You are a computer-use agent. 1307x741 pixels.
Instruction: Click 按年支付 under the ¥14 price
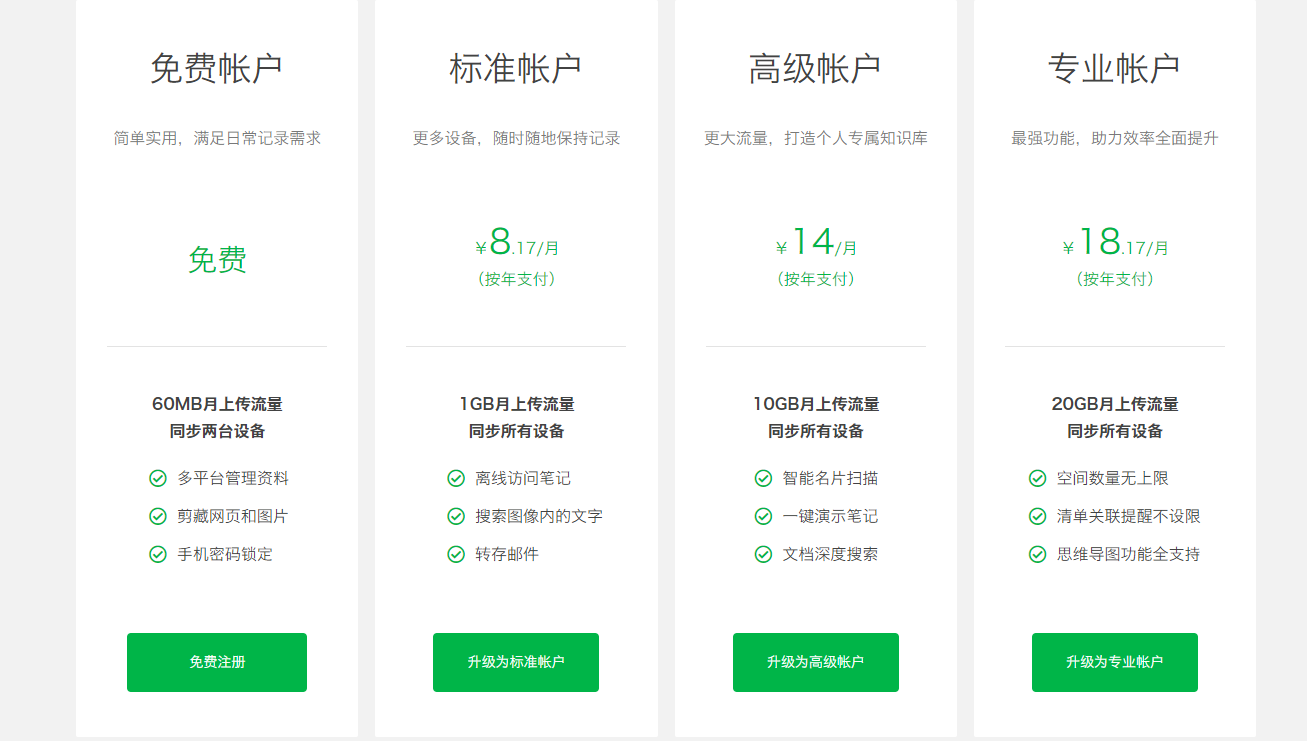(x=816, y=279)
